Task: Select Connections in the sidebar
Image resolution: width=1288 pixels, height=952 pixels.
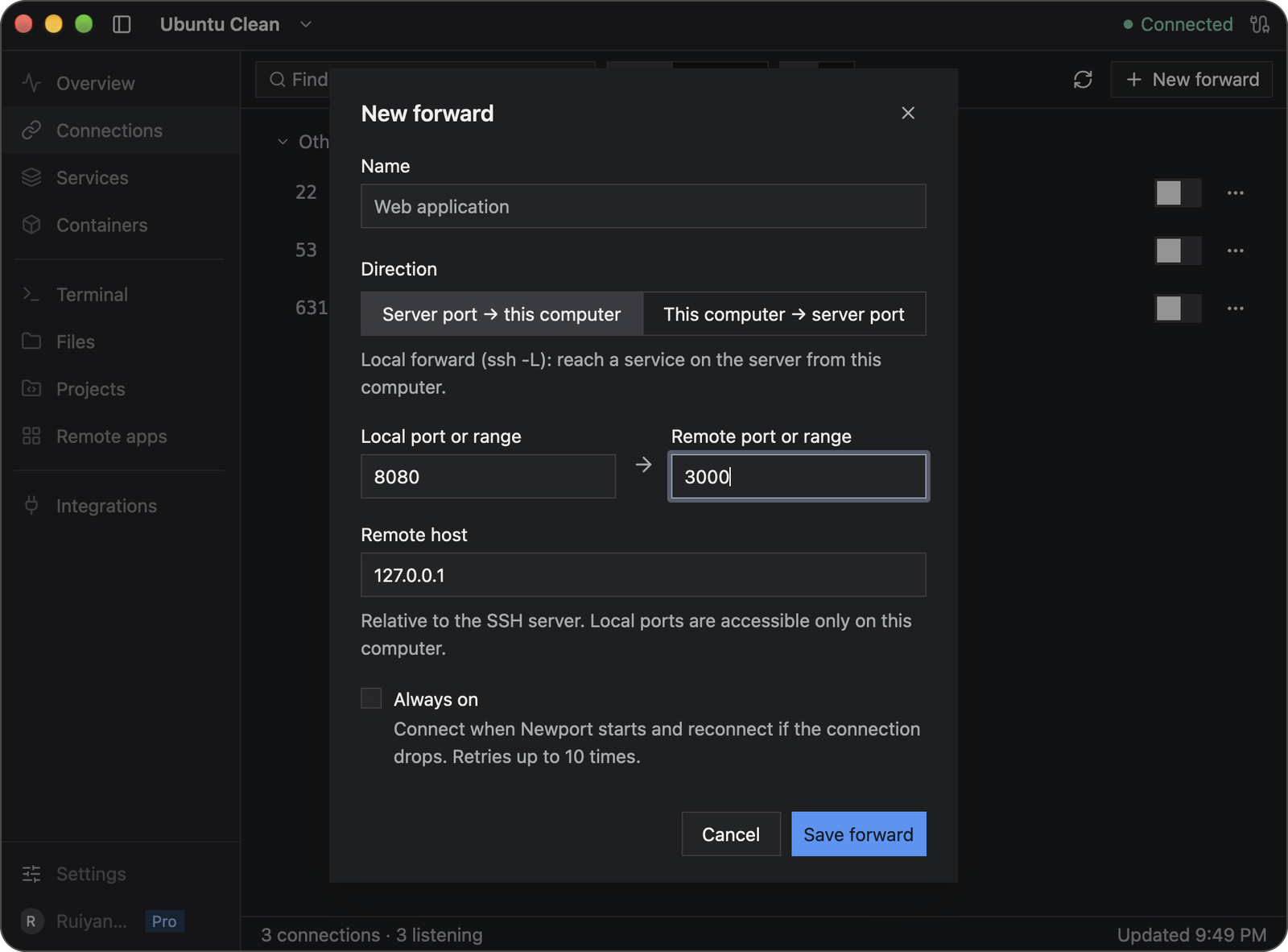Action: point(120,130)
